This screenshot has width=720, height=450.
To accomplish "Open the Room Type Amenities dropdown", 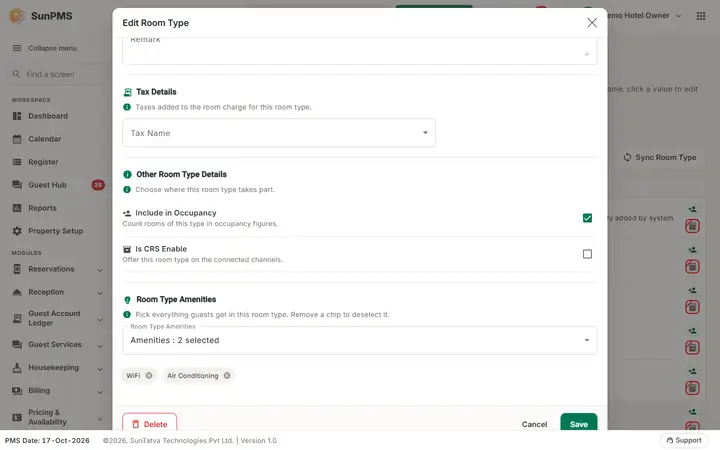I will pyautogui.click(x=360, y=340).
